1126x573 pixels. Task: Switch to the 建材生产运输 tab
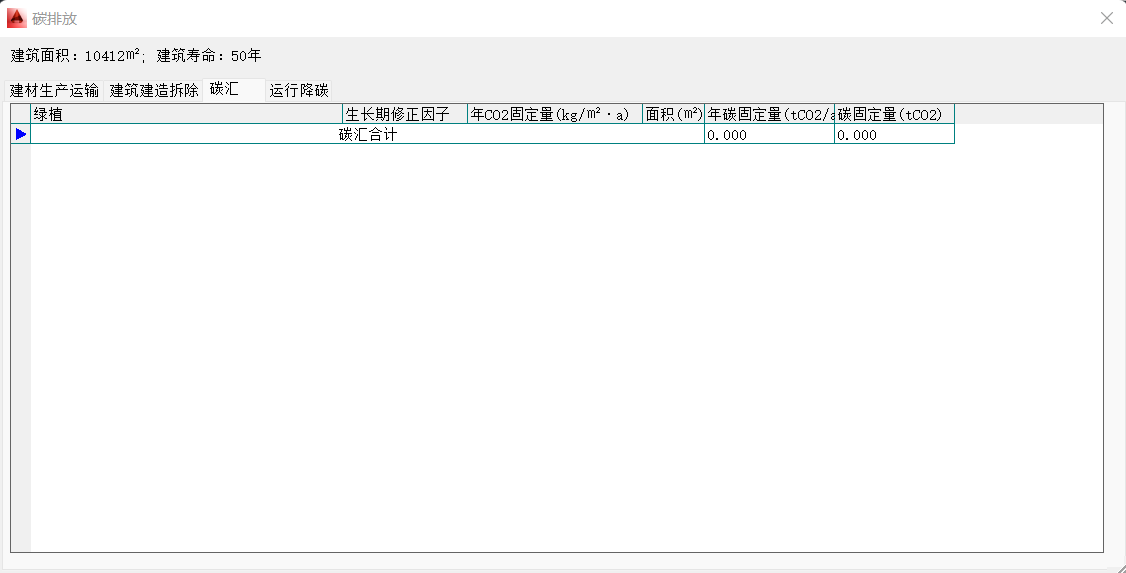55,90
